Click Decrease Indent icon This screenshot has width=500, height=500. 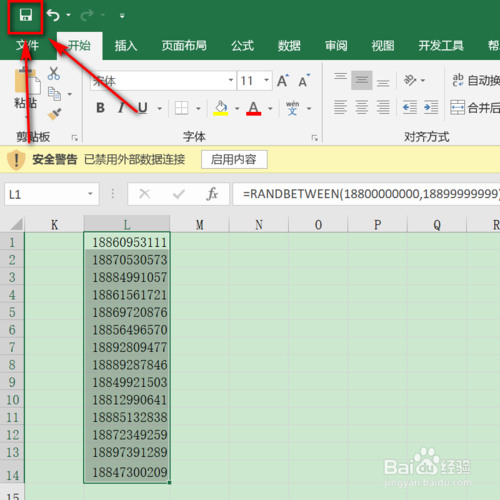410,107
